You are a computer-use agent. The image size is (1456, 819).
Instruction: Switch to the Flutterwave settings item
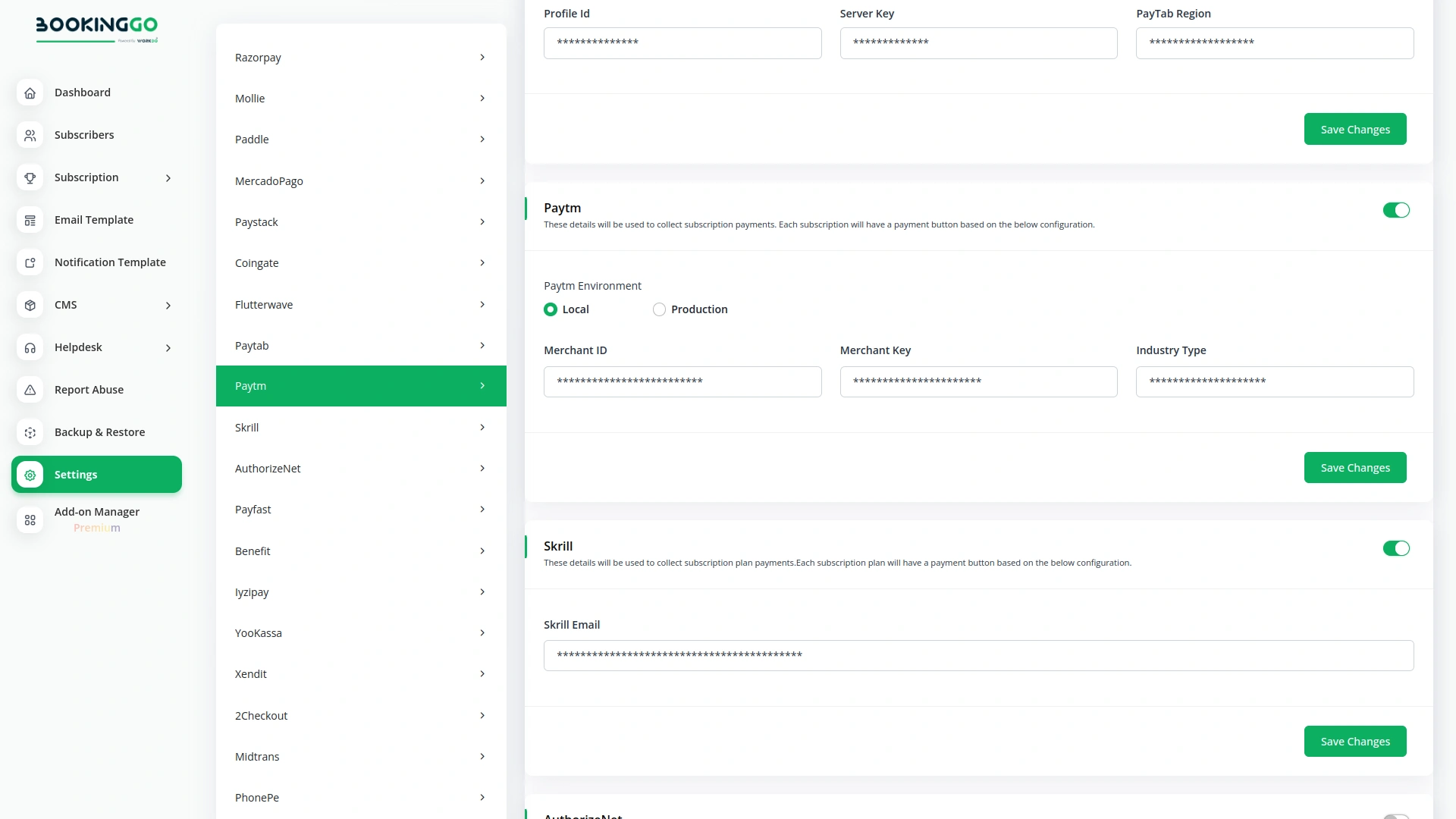point(360,305)
